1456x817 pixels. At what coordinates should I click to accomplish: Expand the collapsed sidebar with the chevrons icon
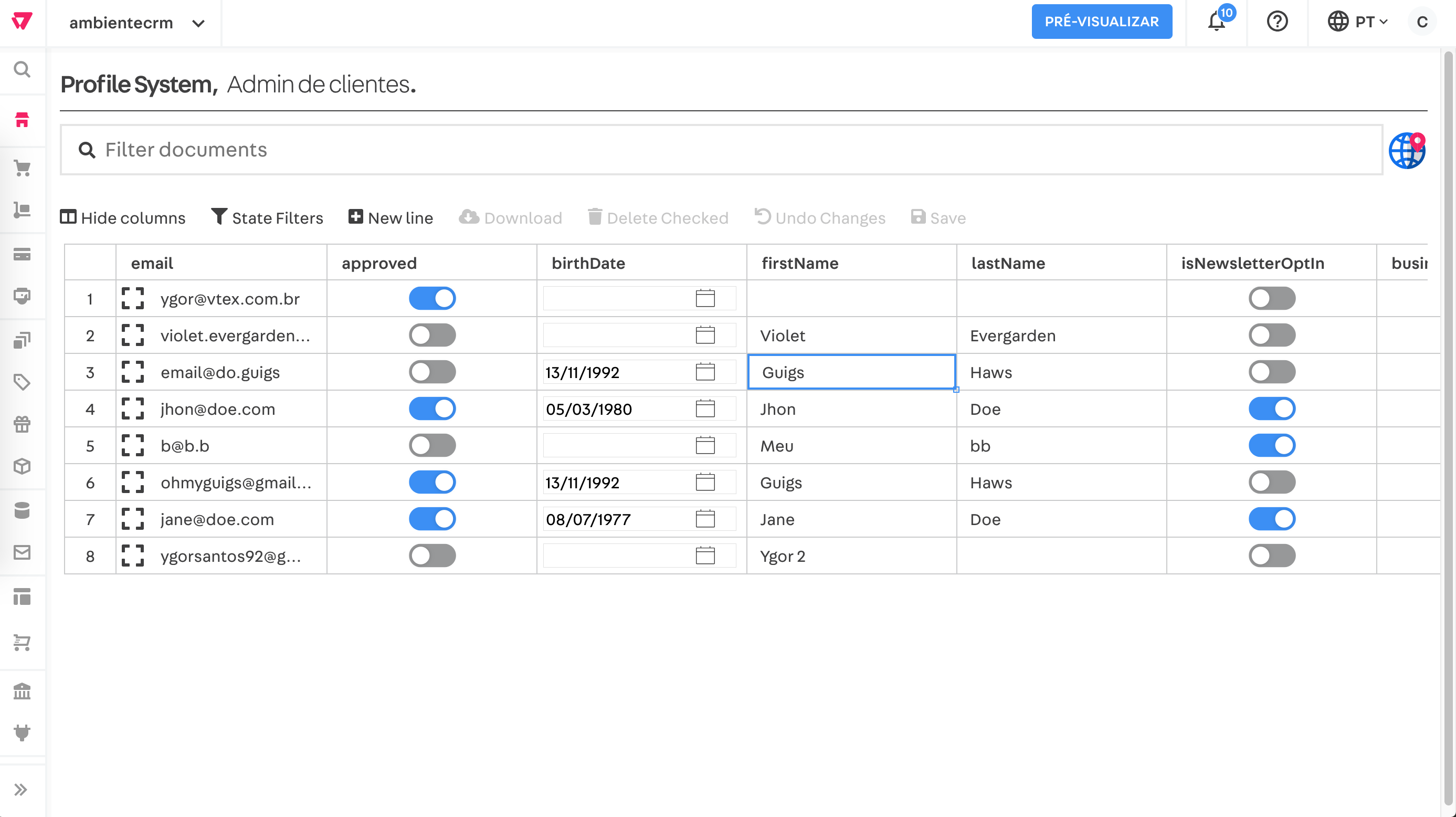point(22,788)
